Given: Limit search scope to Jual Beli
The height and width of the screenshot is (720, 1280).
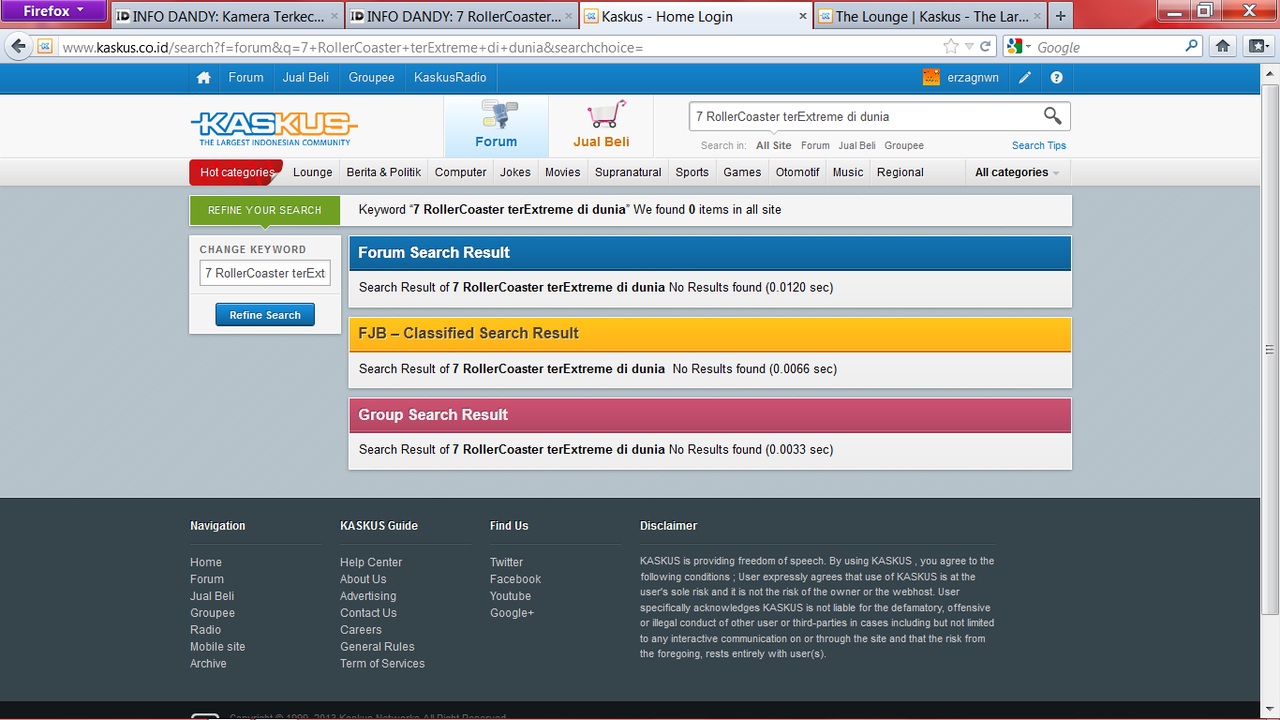Looking at the screenshot, I should (x=857, y=145).
